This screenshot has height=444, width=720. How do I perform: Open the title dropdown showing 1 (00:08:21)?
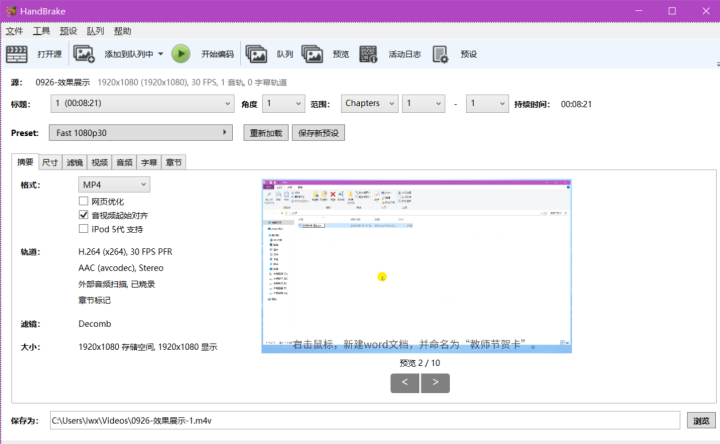(142, 104)
